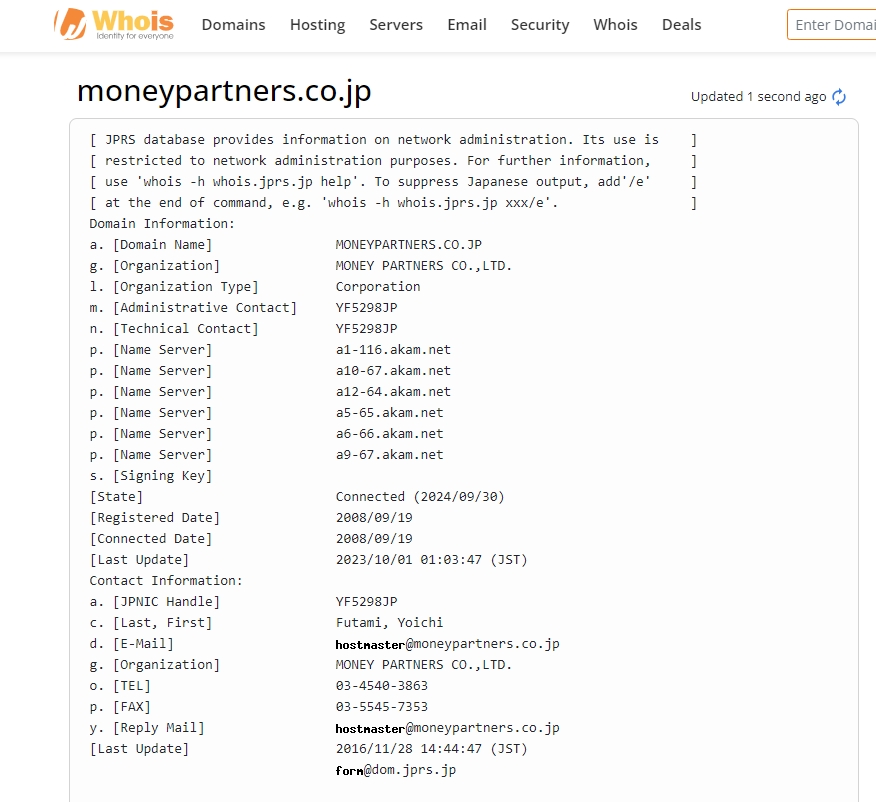Viewport: 876px width, 802px height.
Task: Click the E-Mail hostmaster address
Action: 447,644
